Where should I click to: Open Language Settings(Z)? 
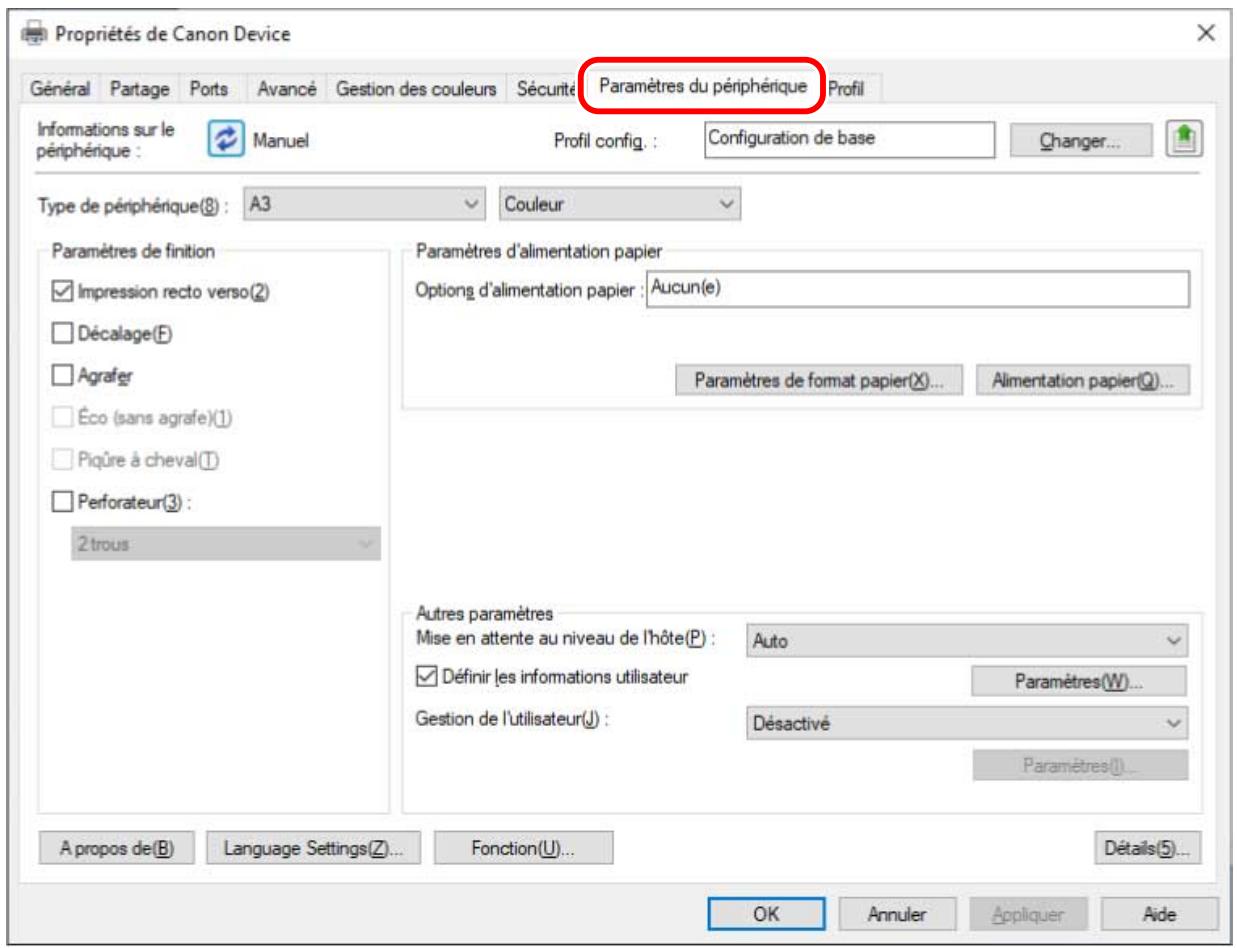313,849
